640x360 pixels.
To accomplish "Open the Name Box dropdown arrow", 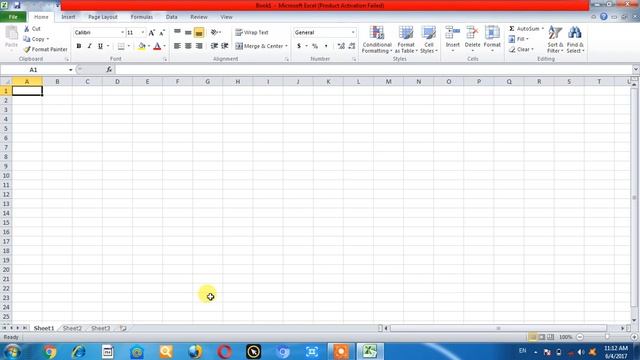I will click(x=71, y=70).
